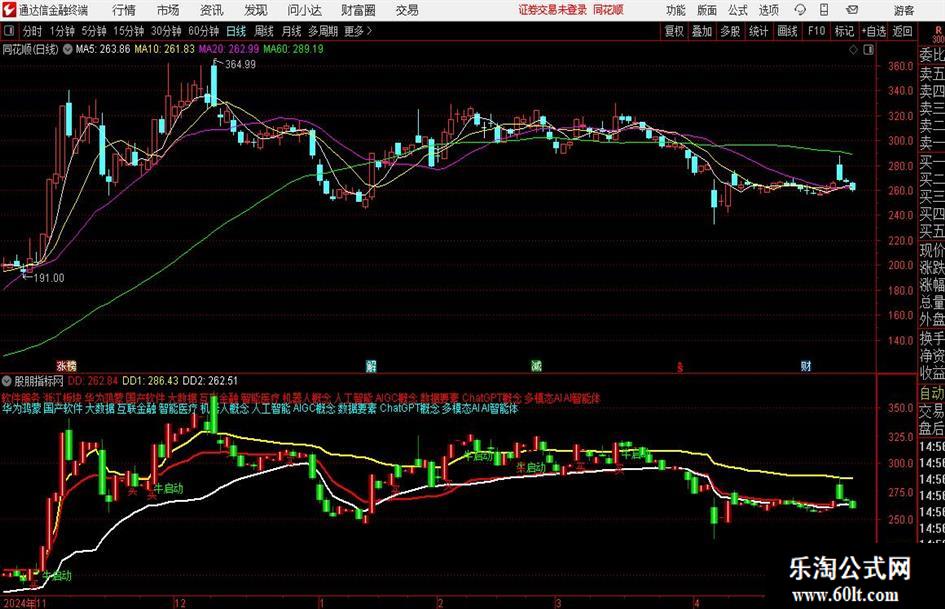Click the 涨榜 marker on chart bottom

pos(67,366)
